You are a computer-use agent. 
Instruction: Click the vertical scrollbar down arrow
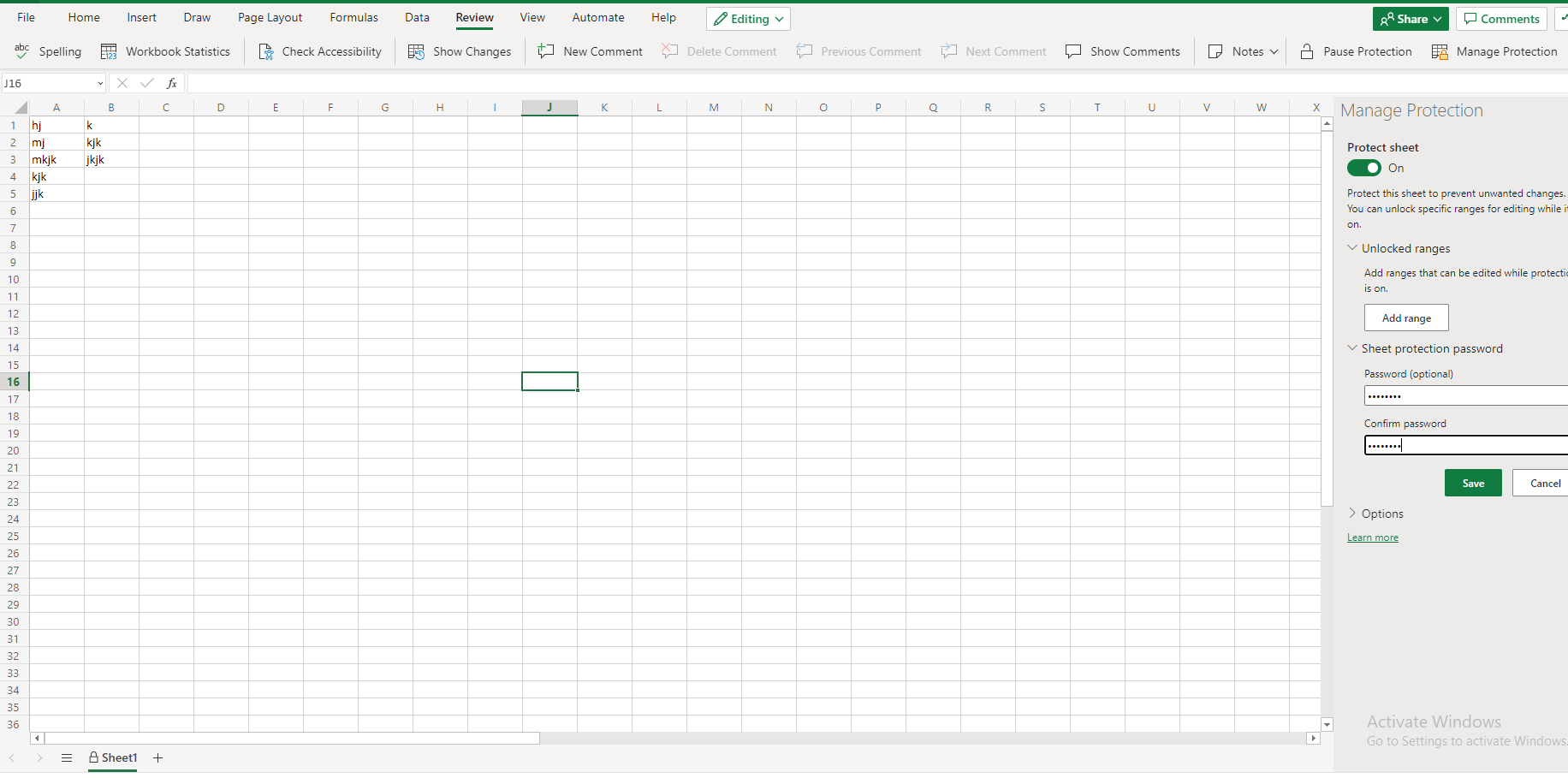click(1327, 724)
